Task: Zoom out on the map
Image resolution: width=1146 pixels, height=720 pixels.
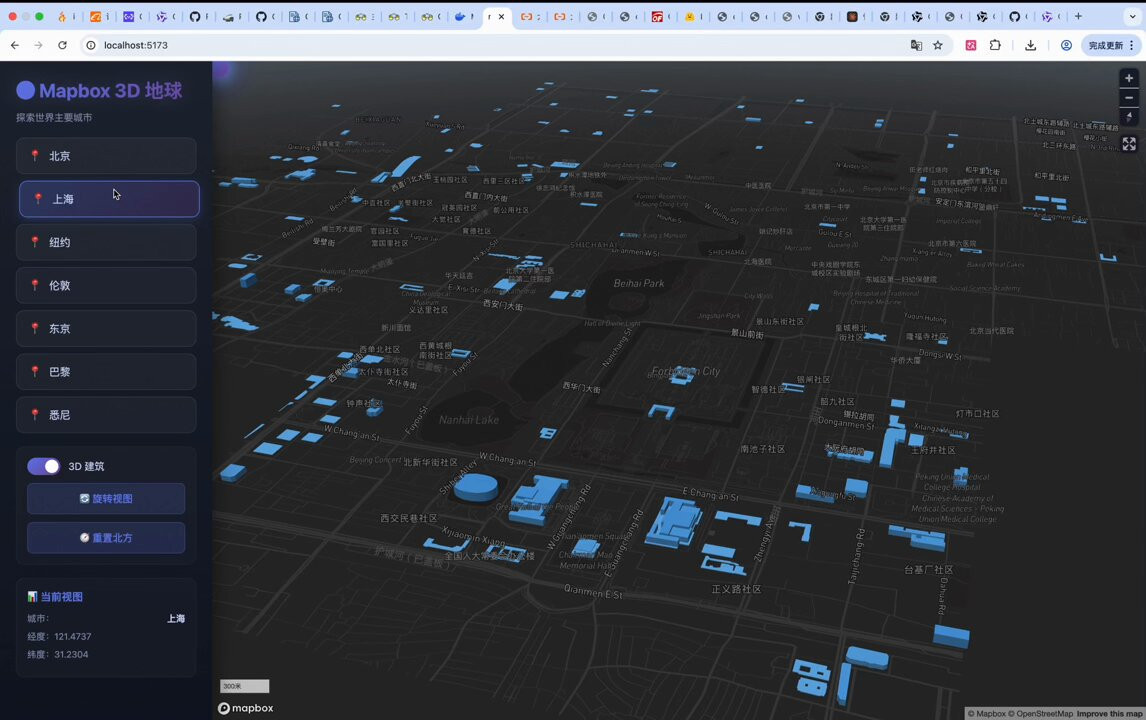Action: tap(1128, 98)
